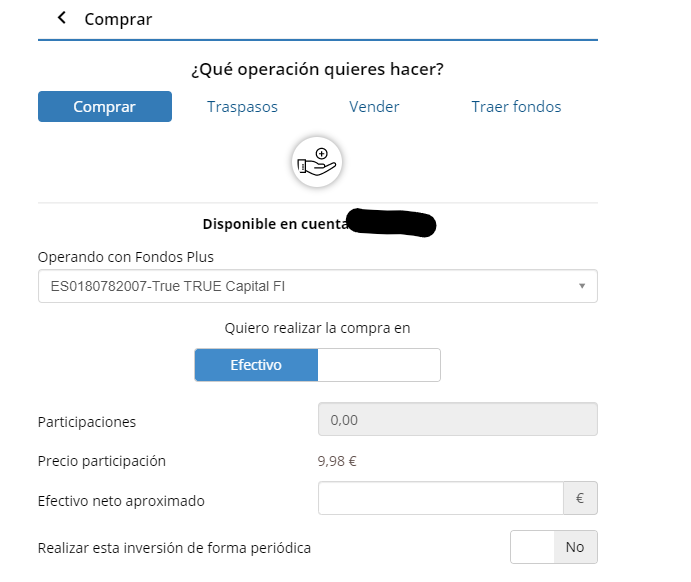The image size is (691, 582).
Task: Click the euro symbol beside the amount field
Action: pyautogui.click(x=580, y=498)
